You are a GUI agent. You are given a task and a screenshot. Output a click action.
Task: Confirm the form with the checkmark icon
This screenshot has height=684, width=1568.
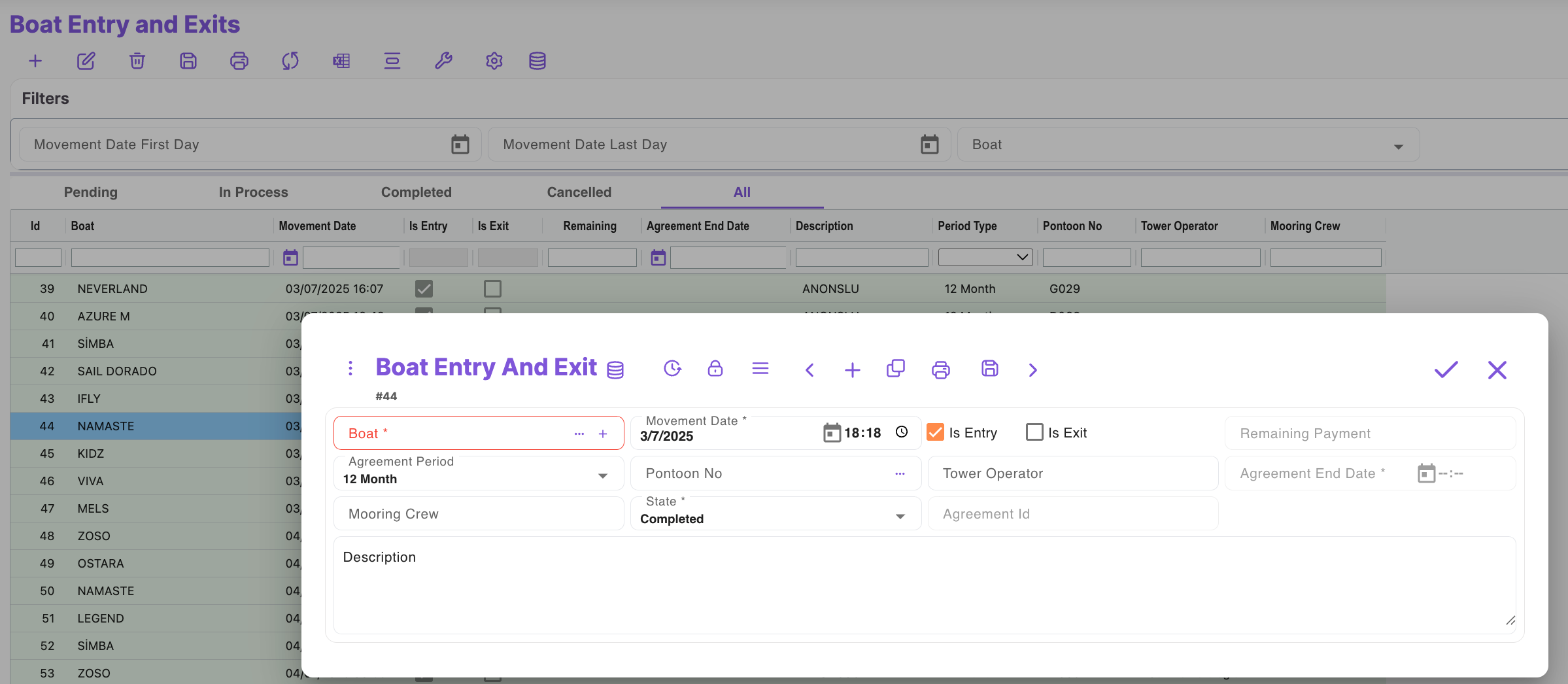coord(1446,369)
